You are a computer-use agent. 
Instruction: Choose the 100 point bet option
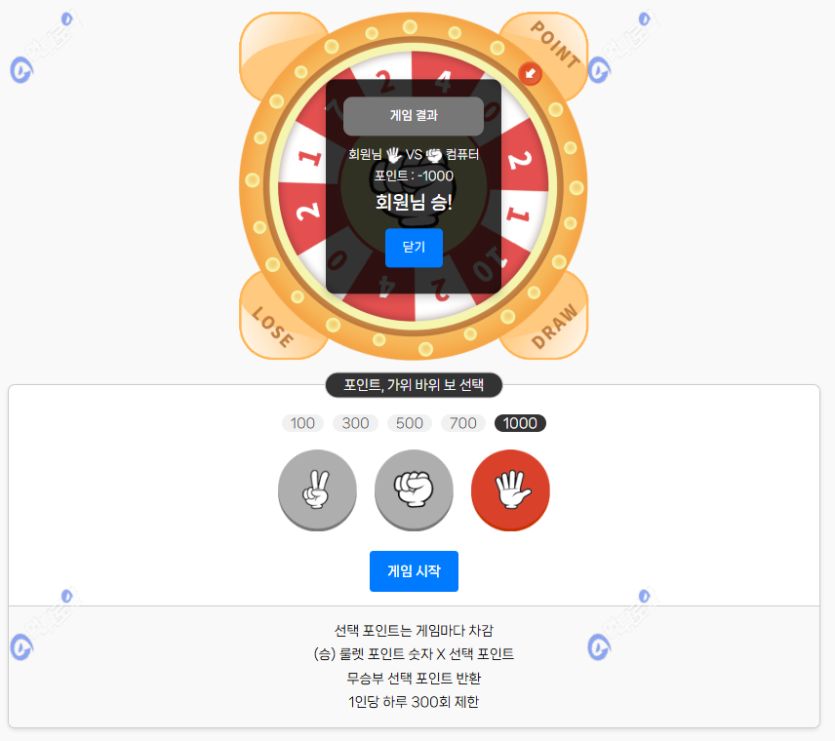[302, 423]
